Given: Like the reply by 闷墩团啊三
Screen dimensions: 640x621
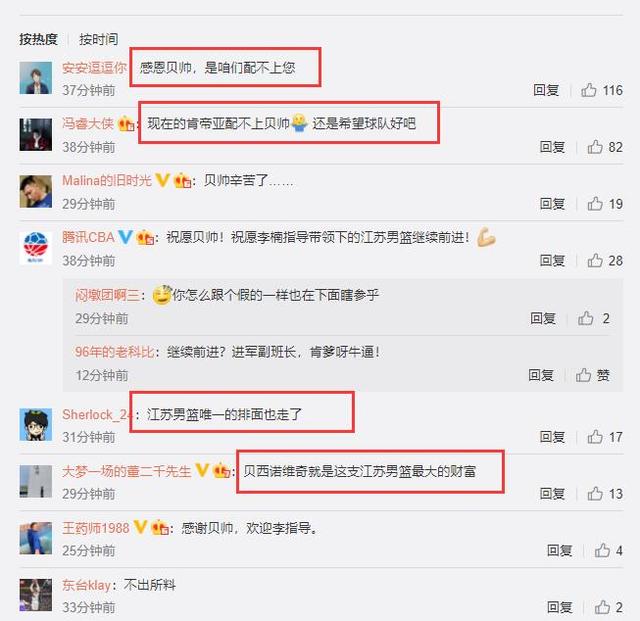Looking at the screenshot, I should [585, 318].
